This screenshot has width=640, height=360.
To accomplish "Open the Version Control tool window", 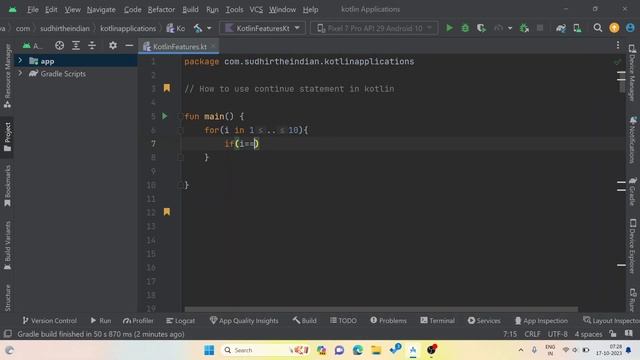I will [x=49, y=320].
